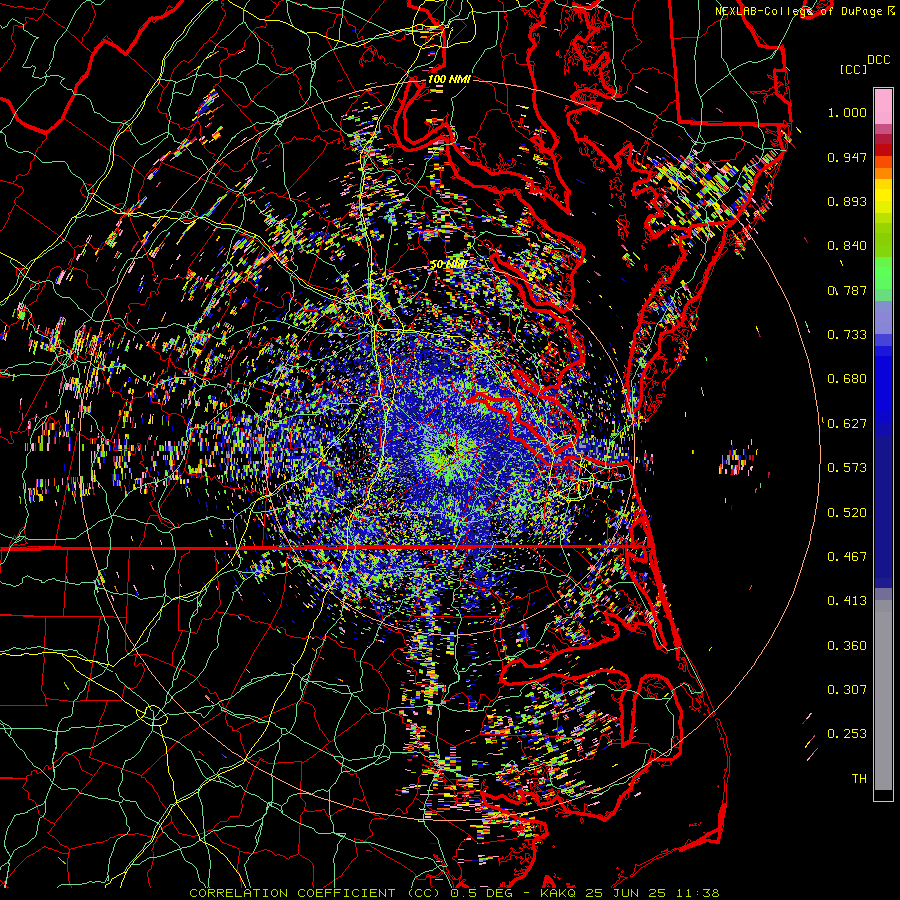Click the 0.893 color scale value
This screenshot has height=900, width=900.
(x=847, y=201)
